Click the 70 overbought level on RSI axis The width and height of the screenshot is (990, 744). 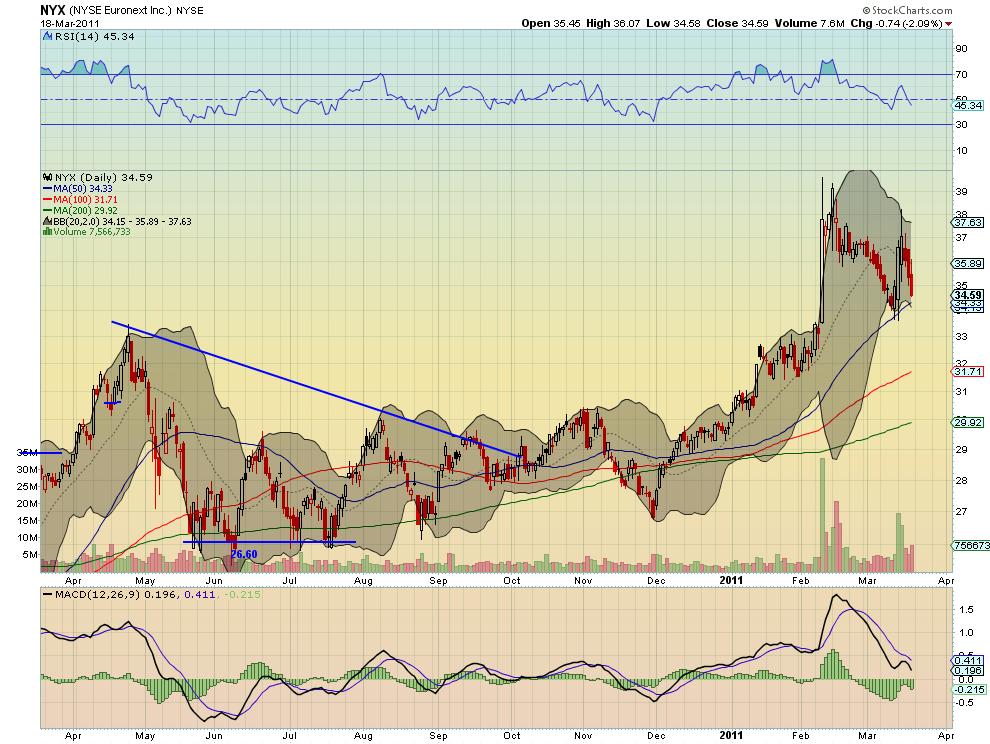coord(961,75)
